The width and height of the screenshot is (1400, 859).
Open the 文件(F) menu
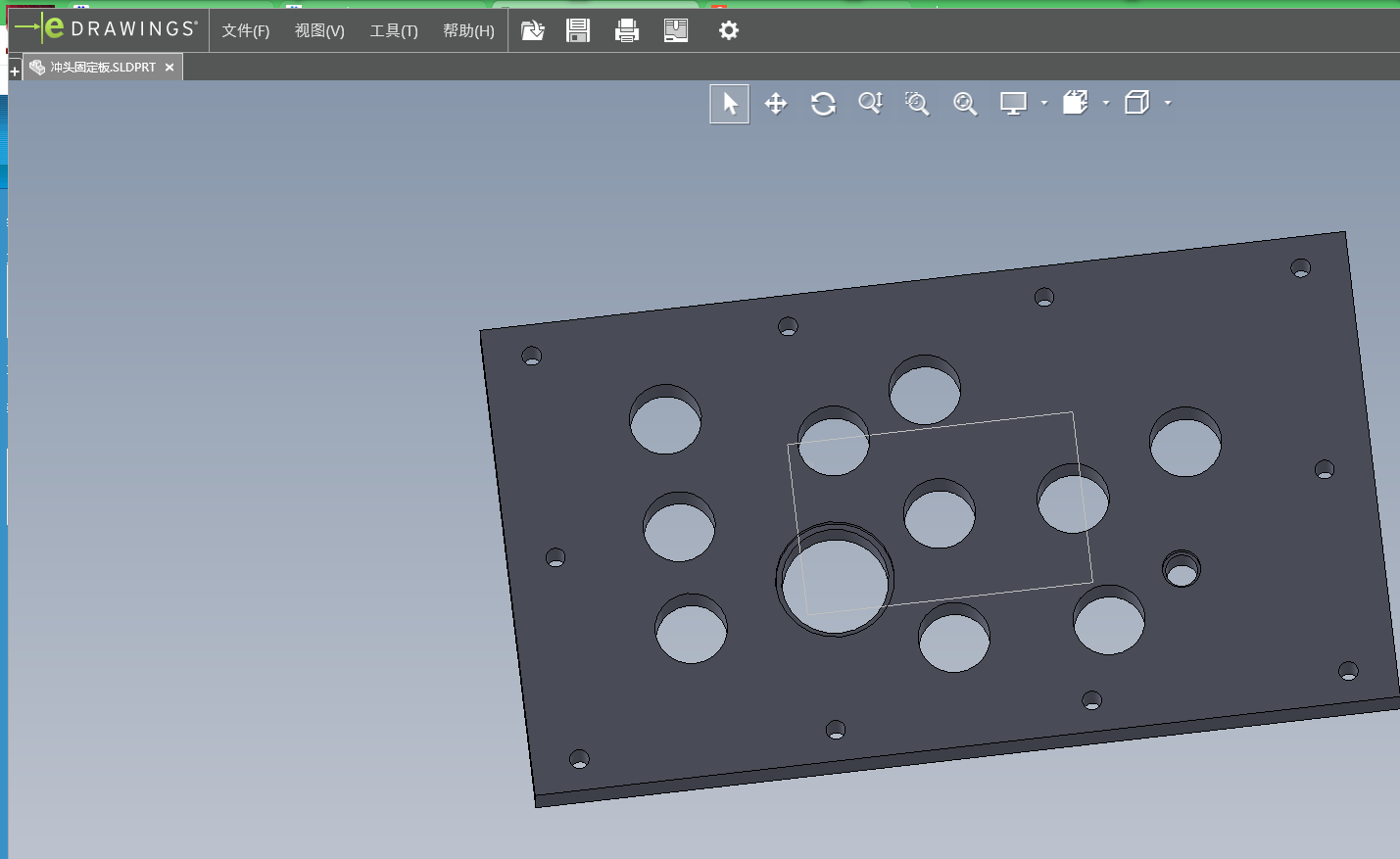coord(245,31)
